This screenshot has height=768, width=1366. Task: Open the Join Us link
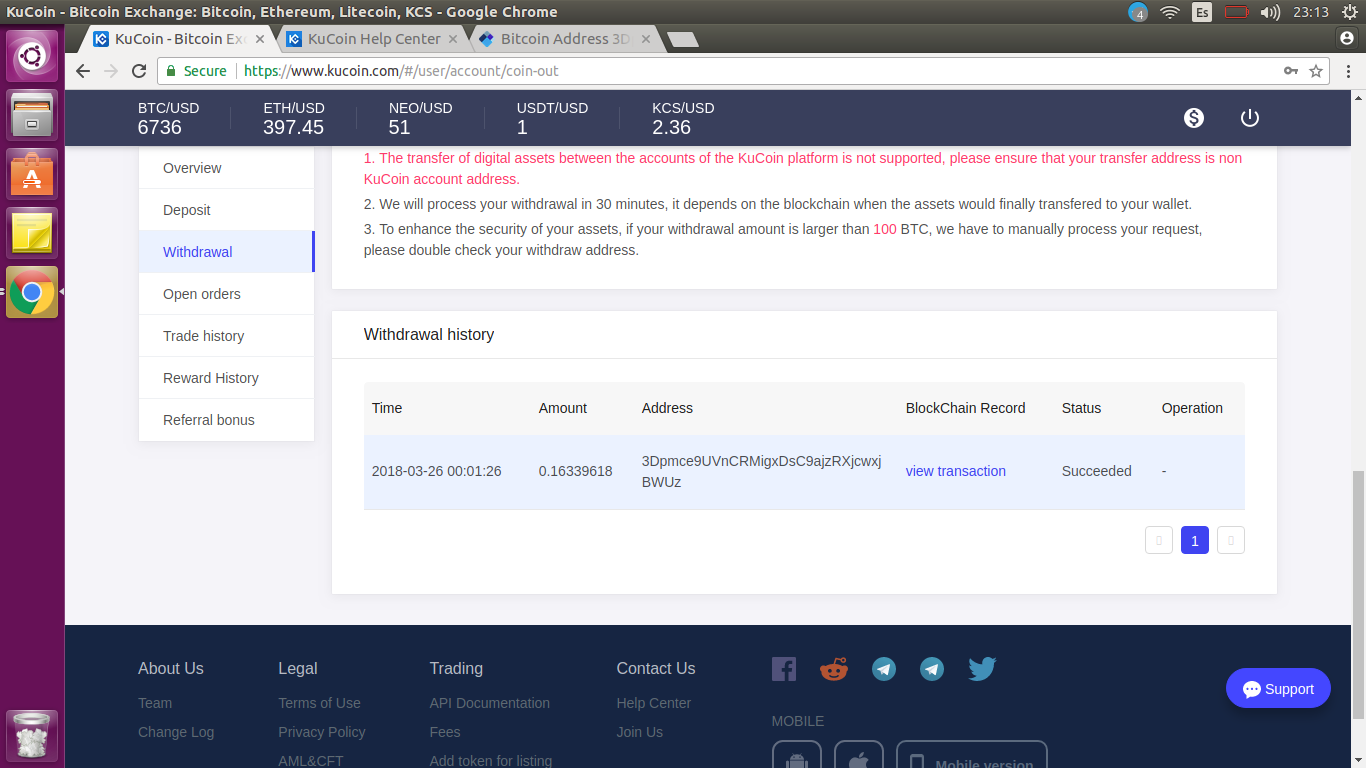click(x=640, y=732)
